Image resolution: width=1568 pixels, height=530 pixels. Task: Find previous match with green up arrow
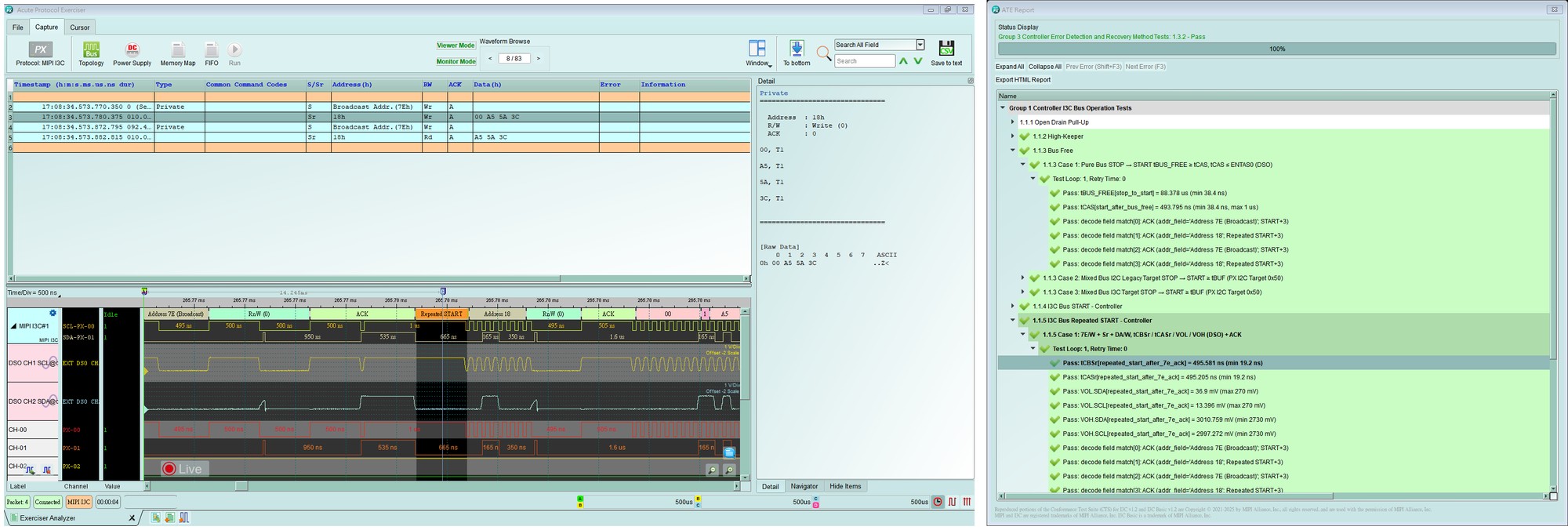point(903,61)
